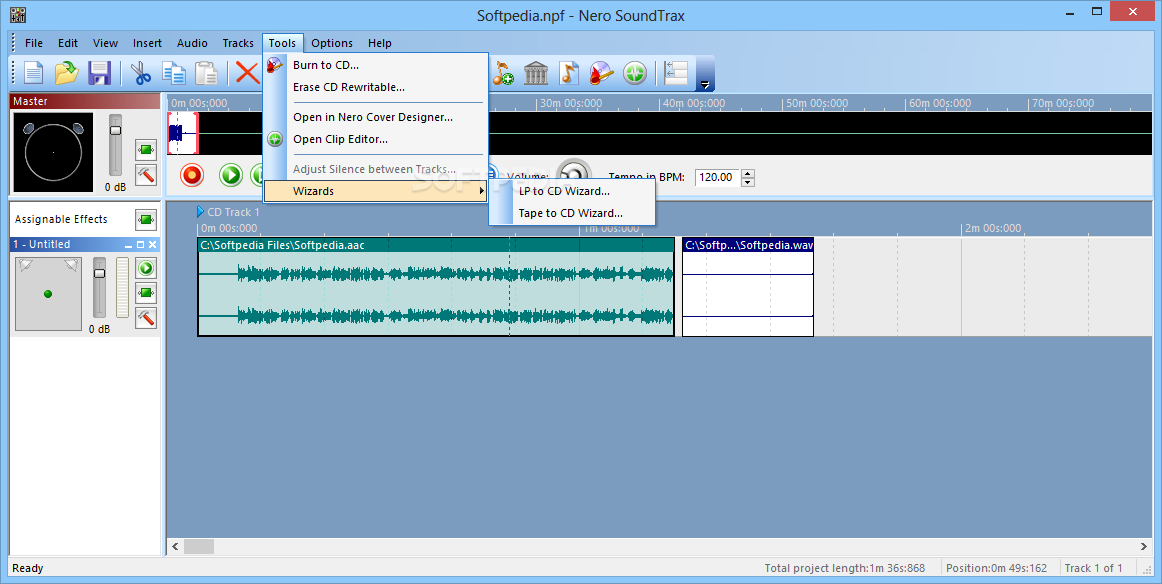Click the Track 1 of 1 status entry
This screenshot has width=1162, height=584.
point(1093,568)
